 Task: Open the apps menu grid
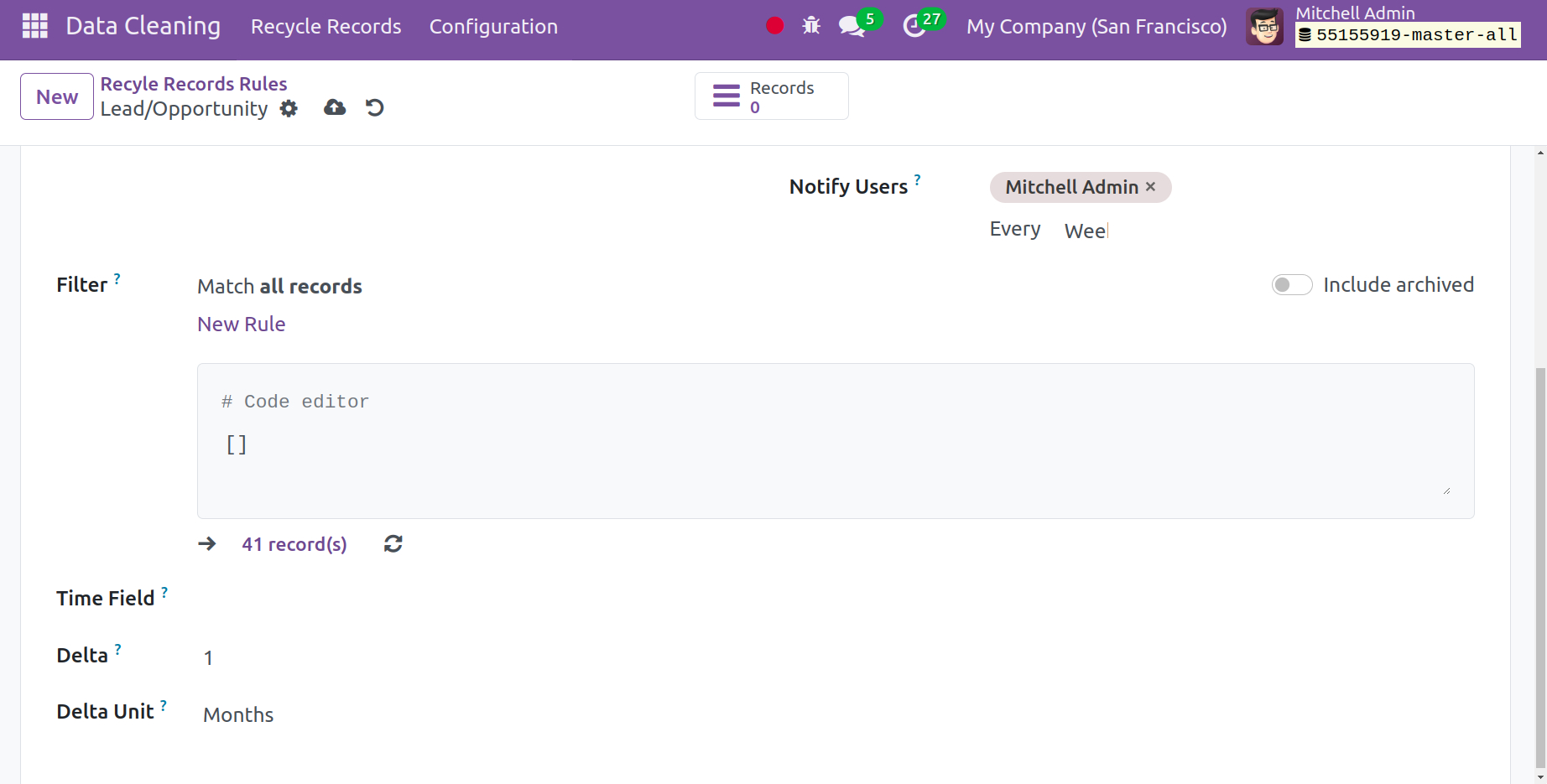tap(34, 25)
